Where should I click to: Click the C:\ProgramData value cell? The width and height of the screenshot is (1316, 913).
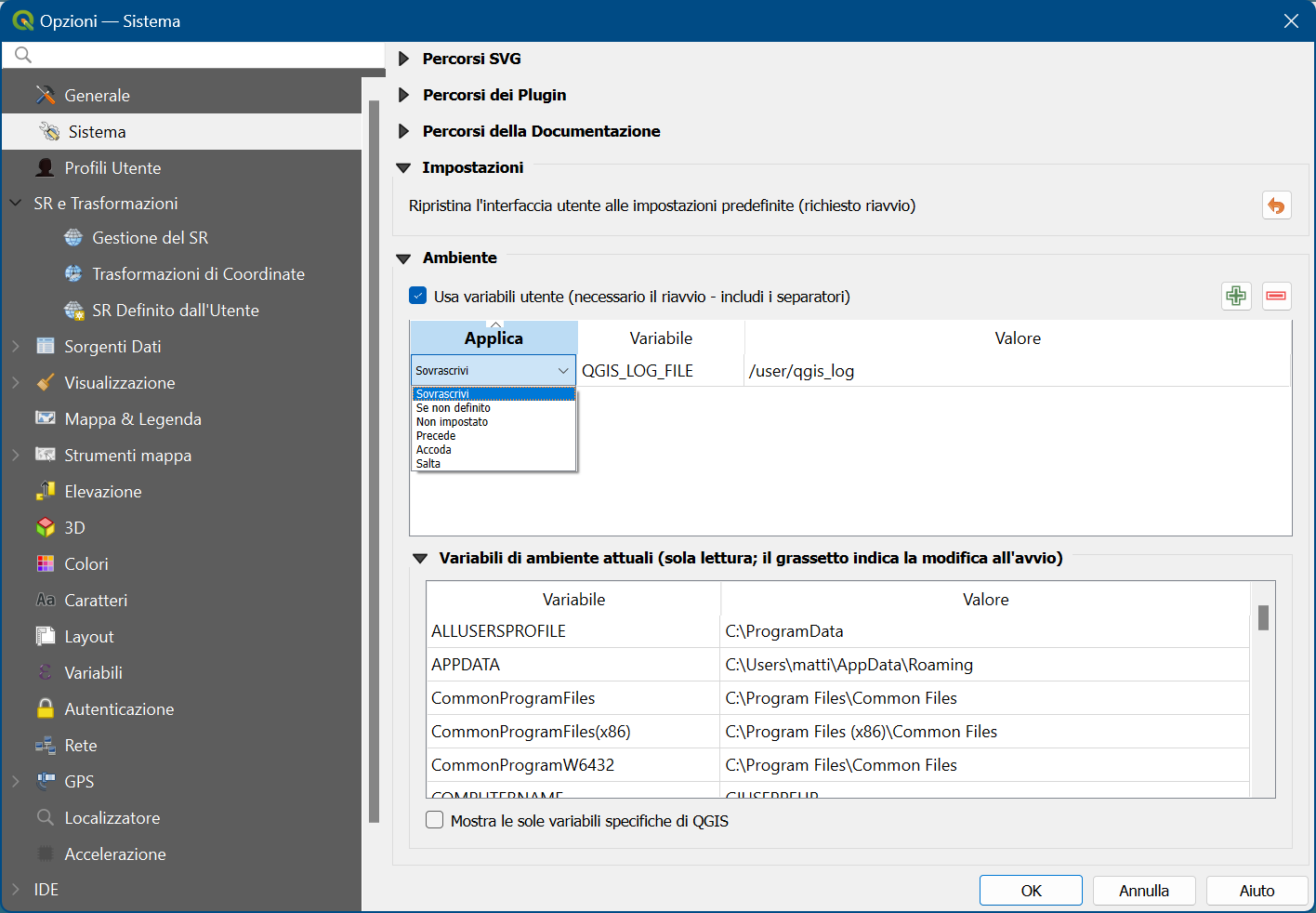coord(985,631)
